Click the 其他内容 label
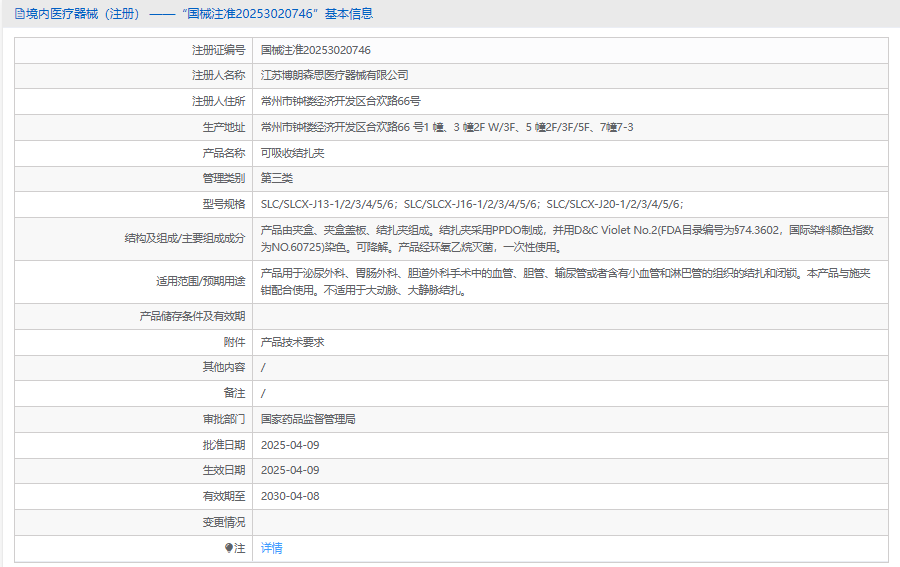This screenshot has width=900, height=567. pos(224,367)
